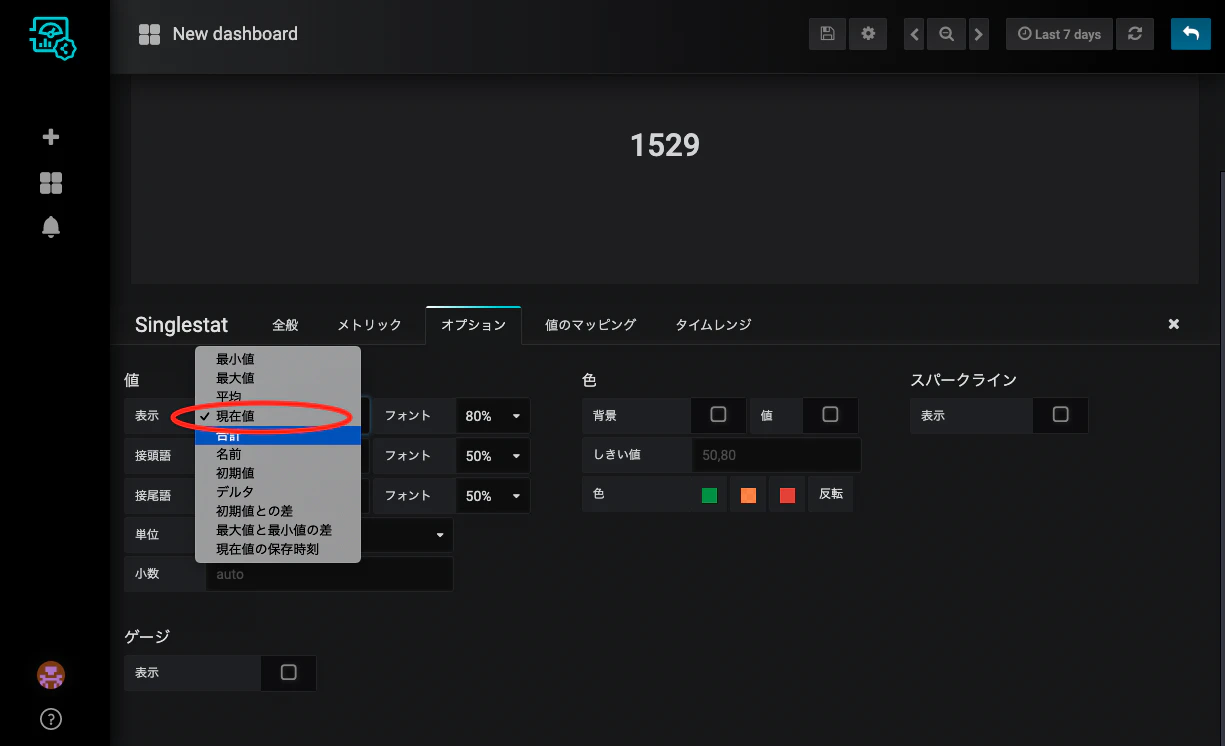This screenshot has width=1225, height=746.
Task: Choose 名前 in dropdown list
Action: (x=278, y=454)
